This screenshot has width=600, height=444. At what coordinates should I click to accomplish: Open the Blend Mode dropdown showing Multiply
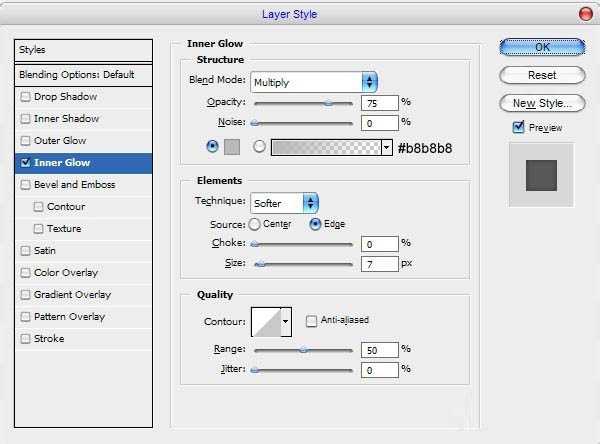(x=314, y=82)
